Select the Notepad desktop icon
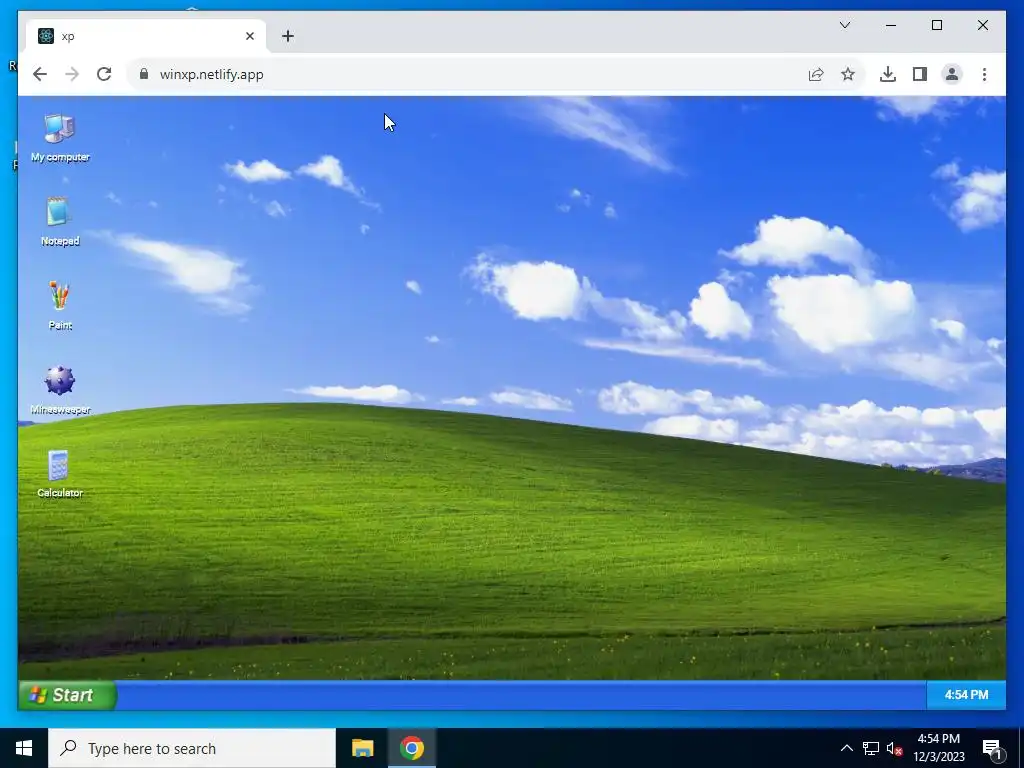Image resolution: width=1024 pixels, height=768 pixels. (59, 221)
